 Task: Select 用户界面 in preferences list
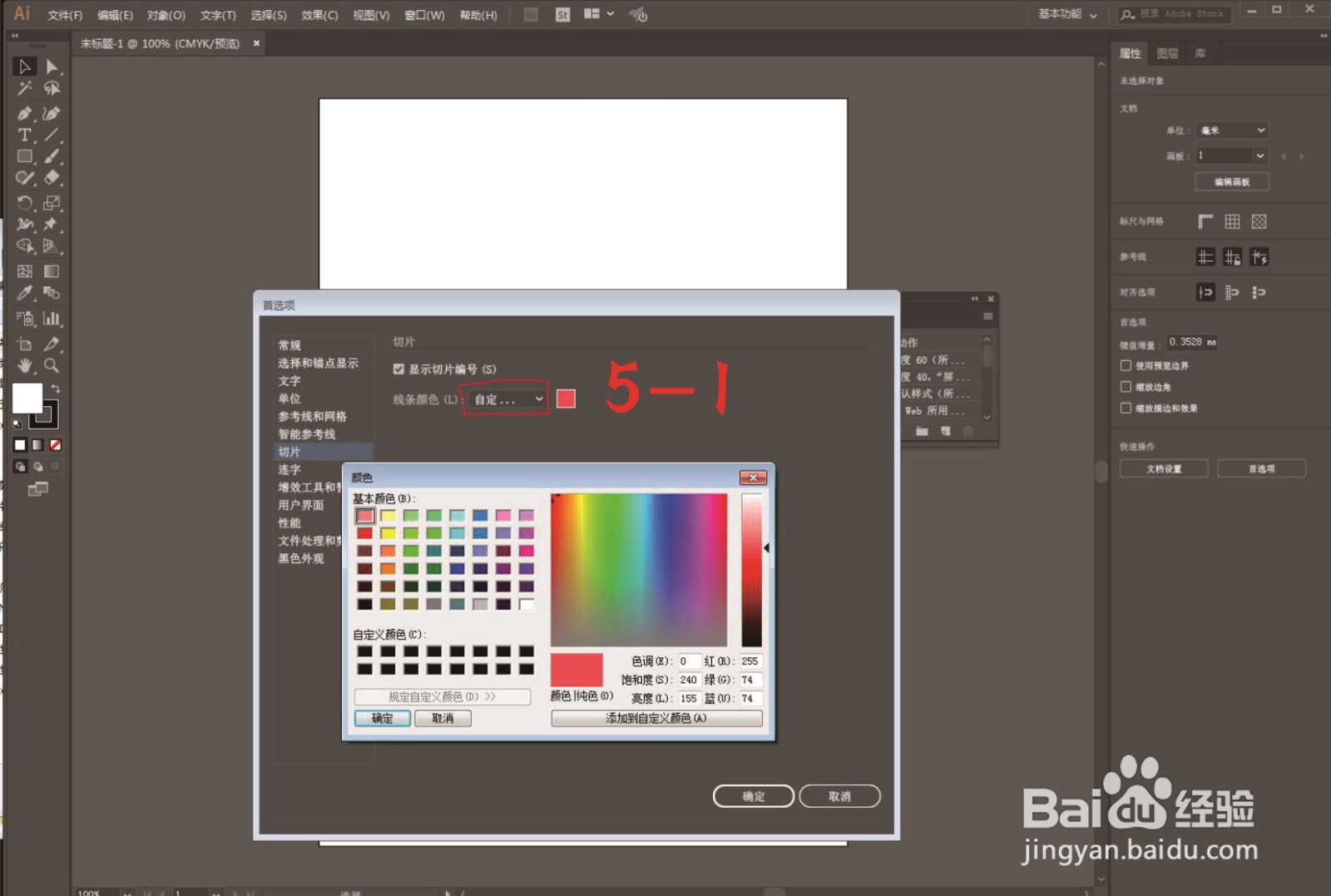click(300, 505)
